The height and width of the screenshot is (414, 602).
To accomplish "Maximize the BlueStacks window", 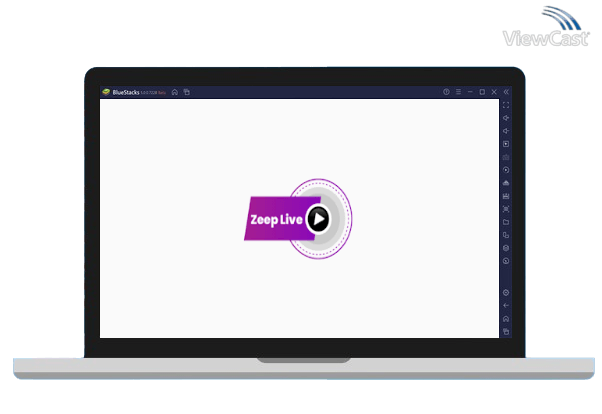I will coord(482,92).
